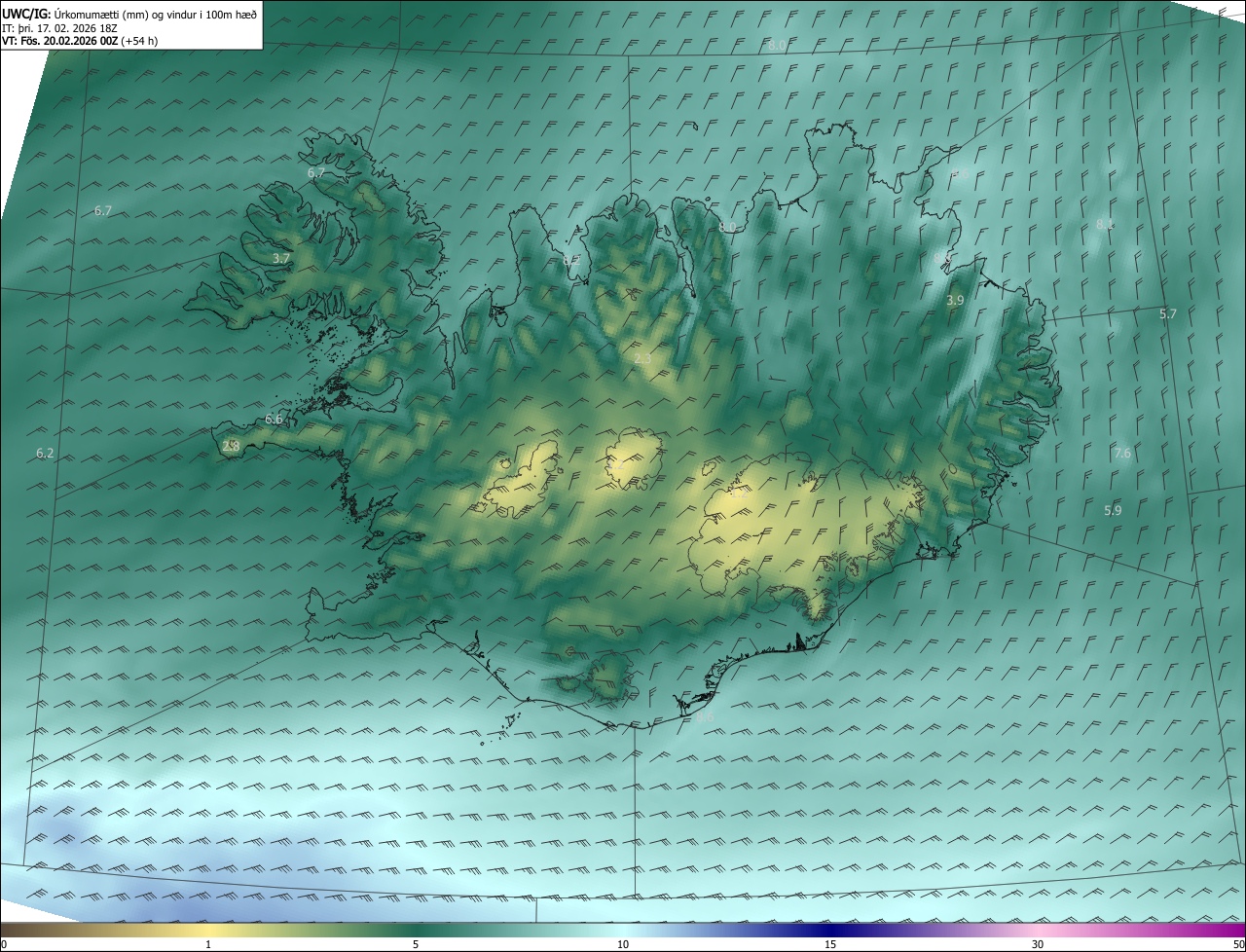
Task: Click the 8.2 value near the northern fjord
Action: pos(570,259)
